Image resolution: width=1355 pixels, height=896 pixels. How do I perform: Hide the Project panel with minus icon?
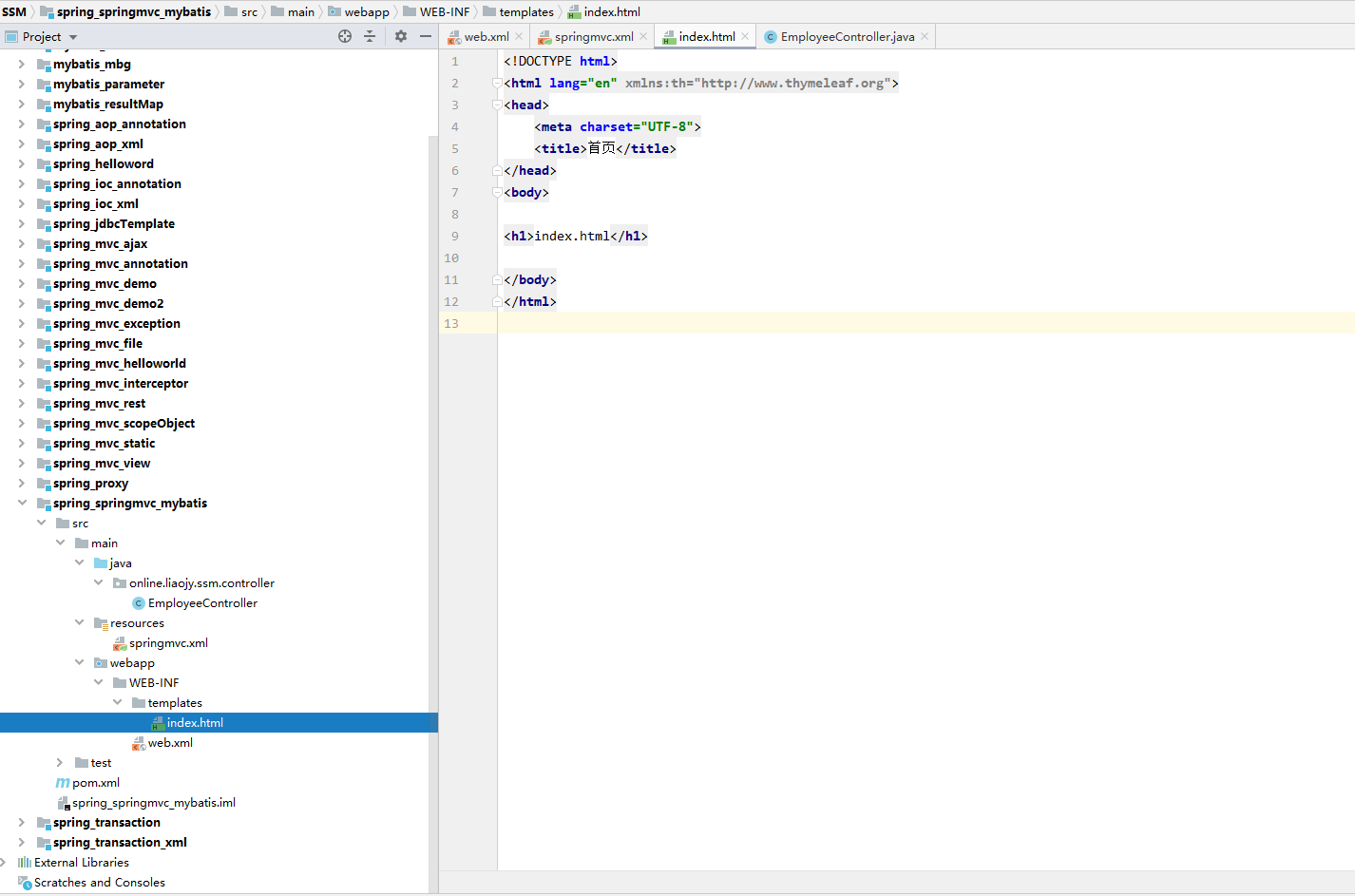click(x=426, y=36)
